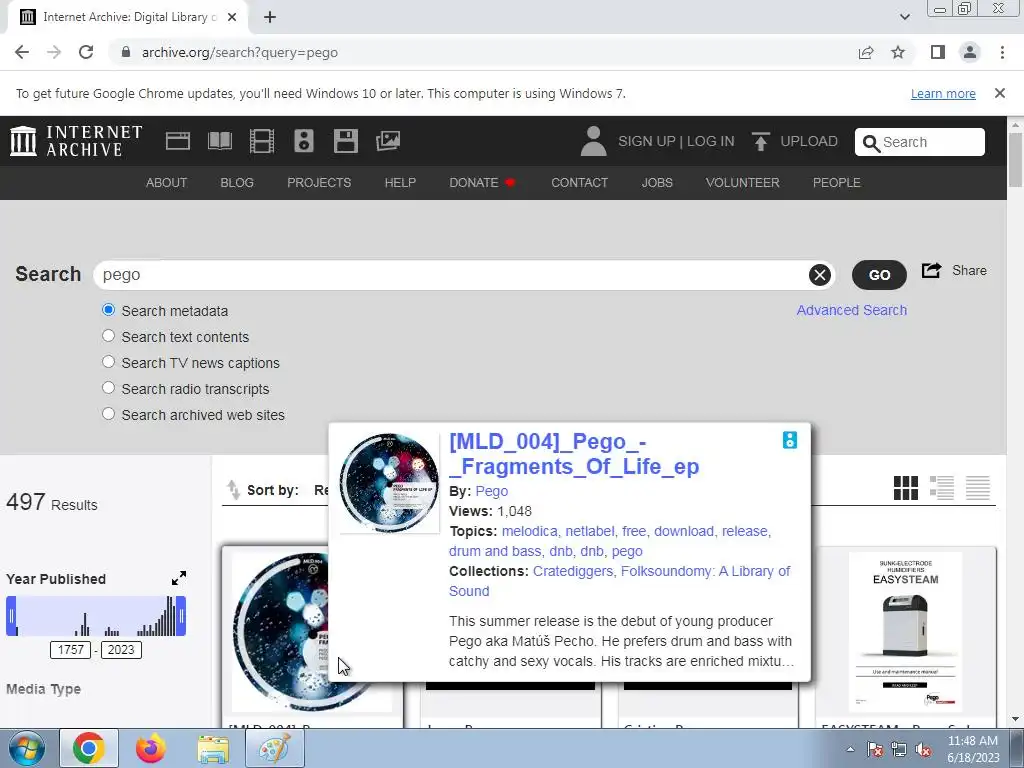
Task: Open the JOBS menu item
Action: coord(657,183)
